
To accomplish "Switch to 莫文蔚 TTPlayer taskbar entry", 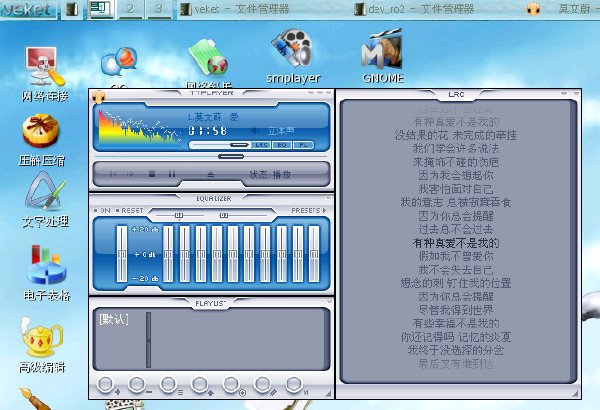I will (561, 9).
